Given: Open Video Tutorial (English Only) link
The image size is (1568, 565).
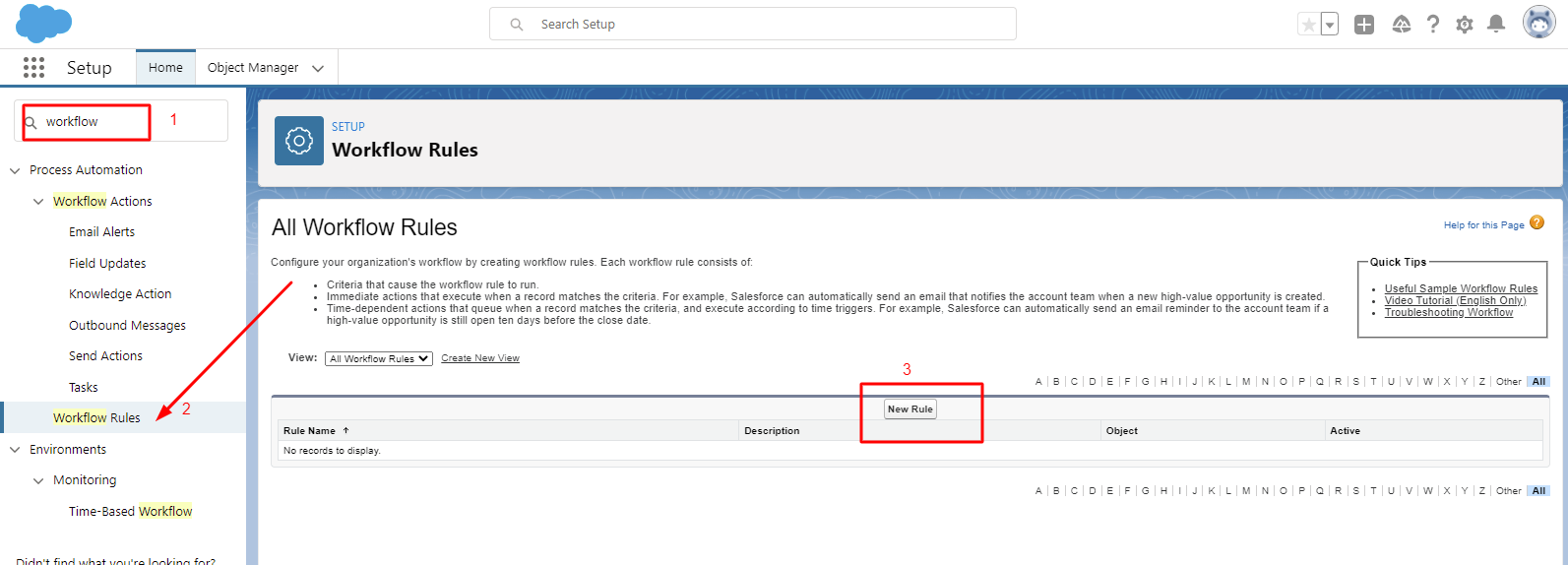Looking at the screenshot, I should [x=1455, y=300].
